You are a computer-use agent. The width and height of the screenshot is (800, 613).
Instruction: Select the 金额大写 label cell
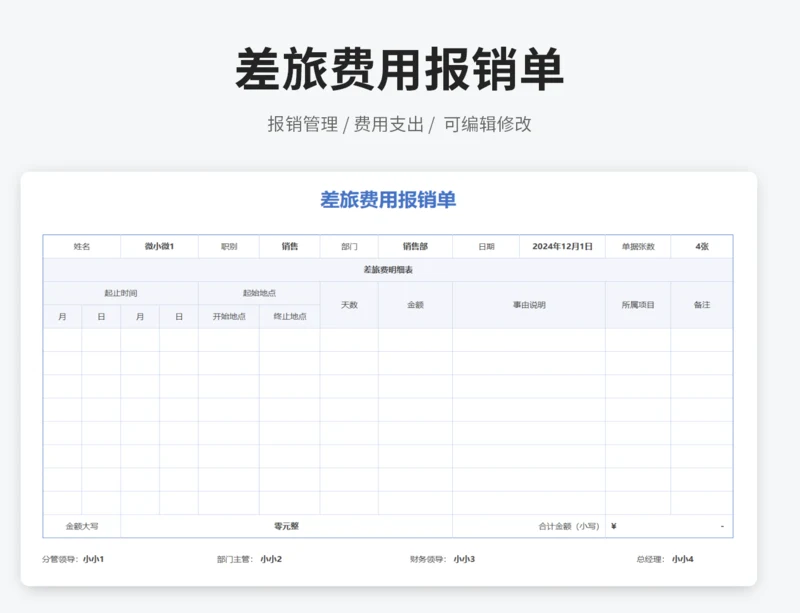(82, 526)
